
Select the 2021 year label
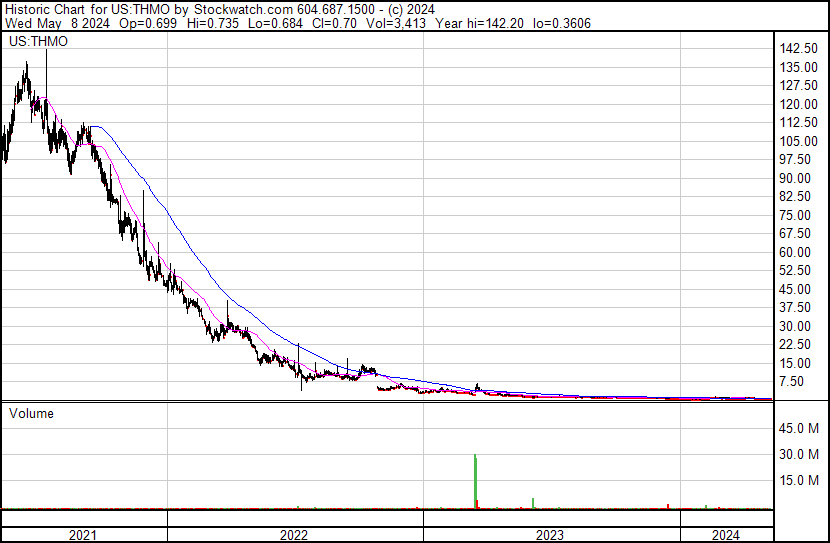pos(84,535)
